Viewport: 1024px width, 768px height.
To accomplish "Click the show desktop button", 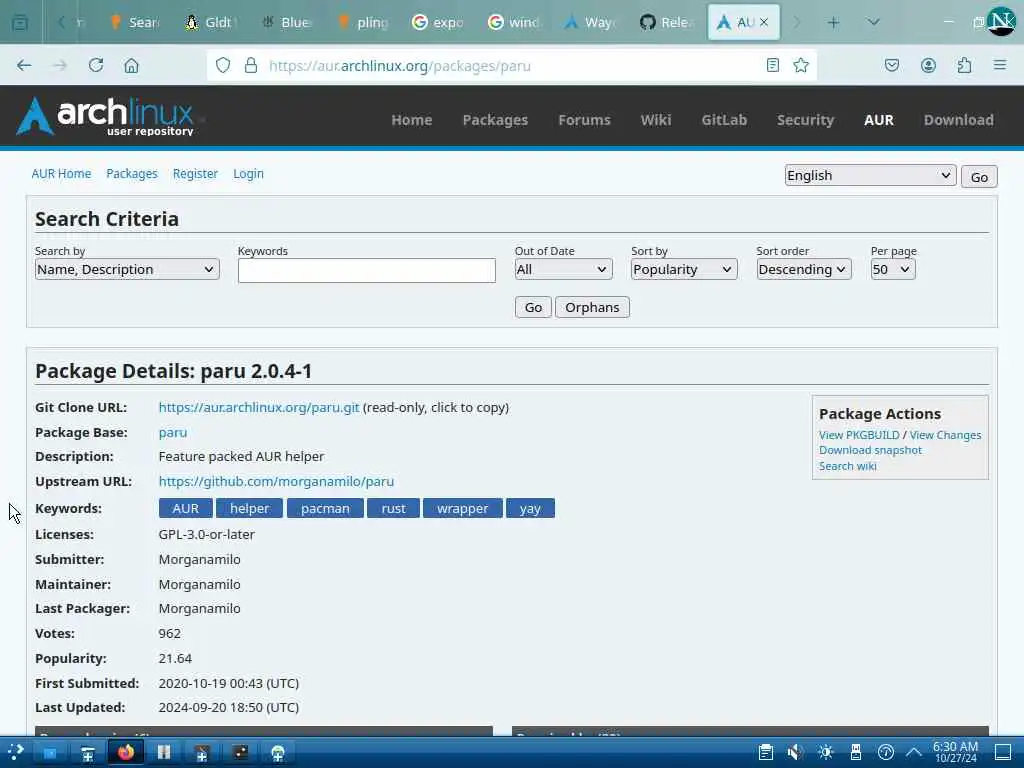I will [1003, 752].
